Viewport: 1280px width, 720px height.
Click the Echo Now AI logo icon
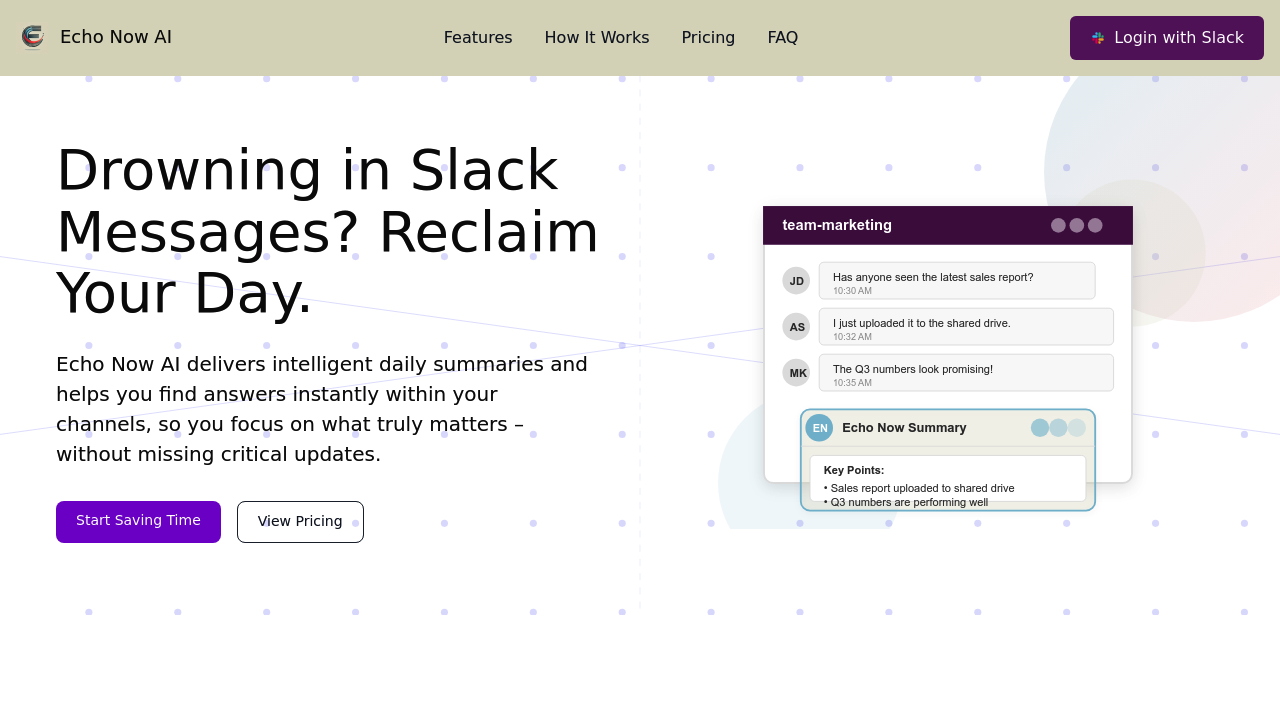(33, 37)
